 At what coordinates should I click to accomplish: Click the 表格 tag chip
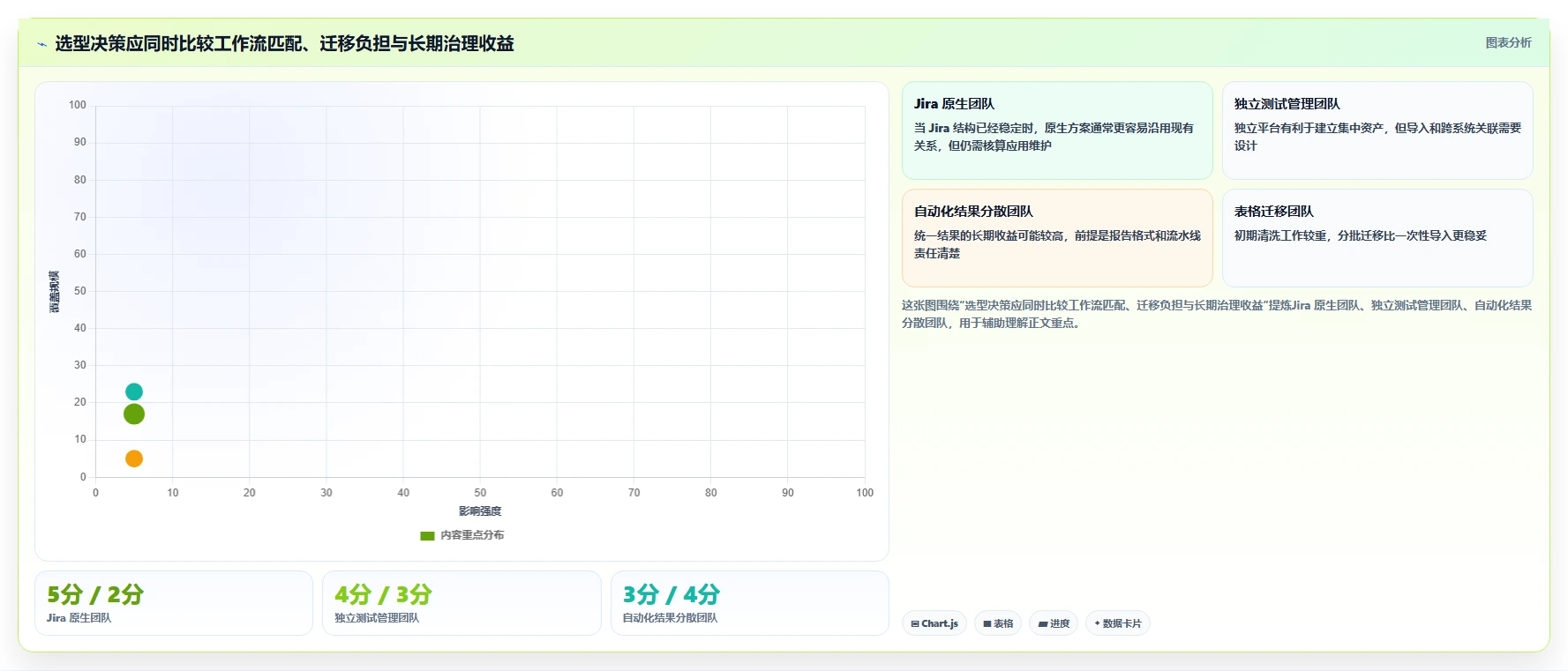(998, 623)
